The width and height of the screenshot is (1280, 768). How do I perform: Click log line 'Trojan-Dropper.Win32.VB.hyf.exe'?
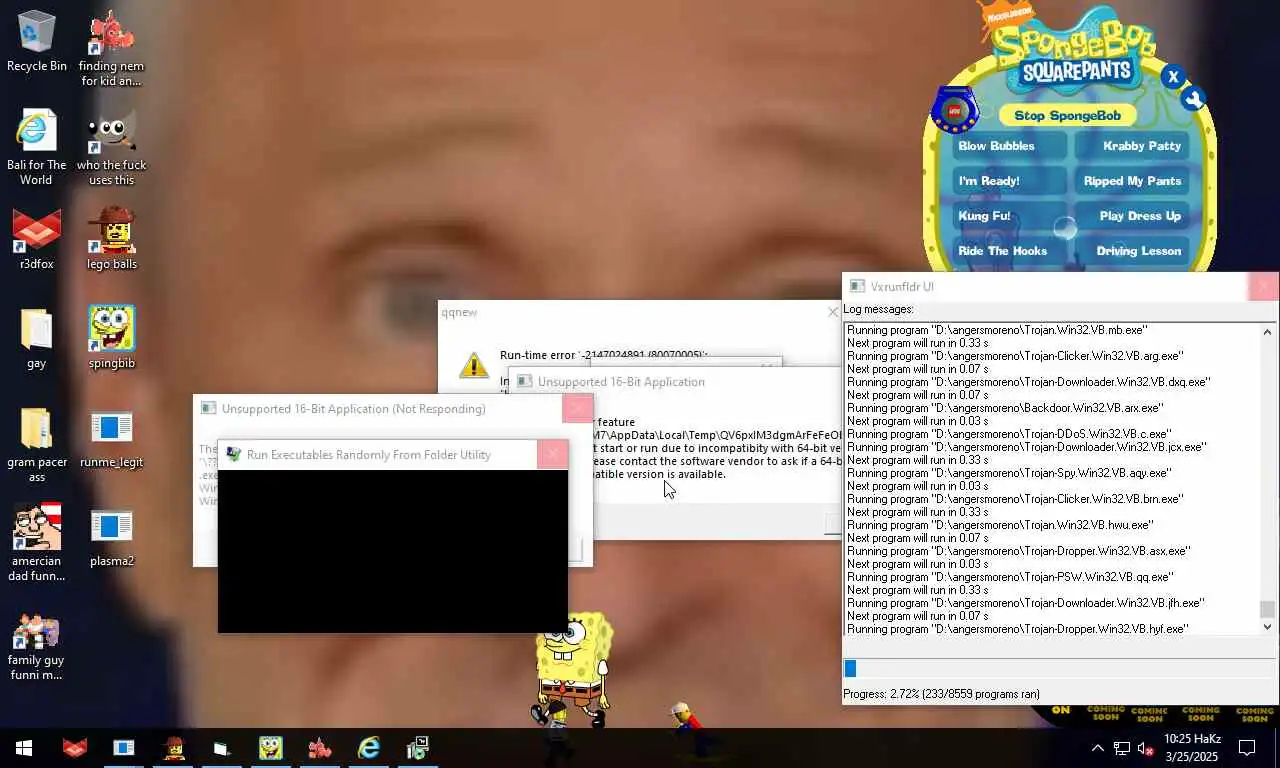(x=1018, y=629)
